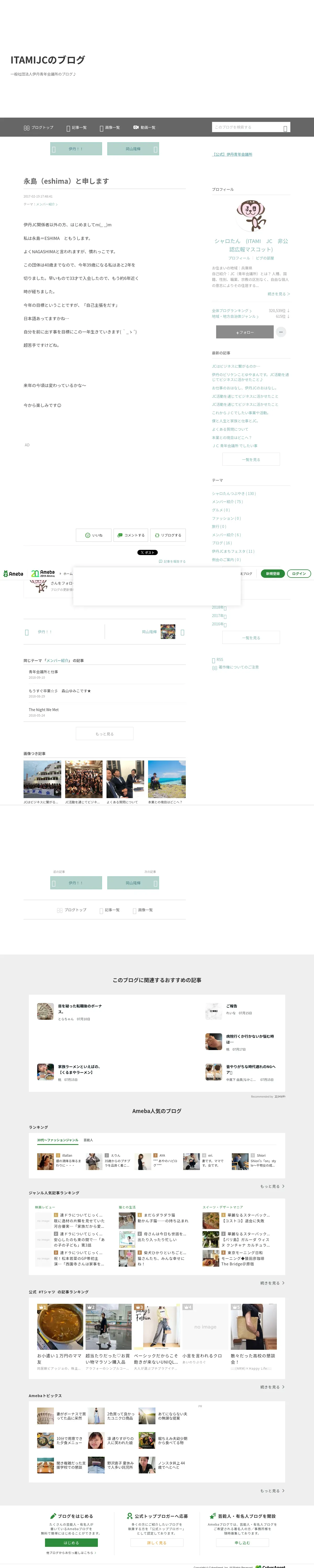
Task: Click the 新規登録 button
Action: (x=273, y=573)
